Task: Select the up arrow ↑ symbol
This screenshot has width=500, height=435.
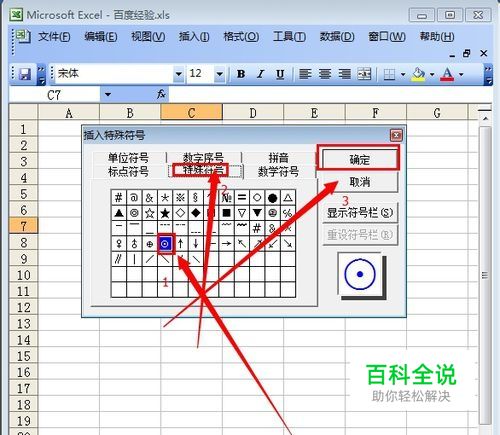Action: click(180, 244)
